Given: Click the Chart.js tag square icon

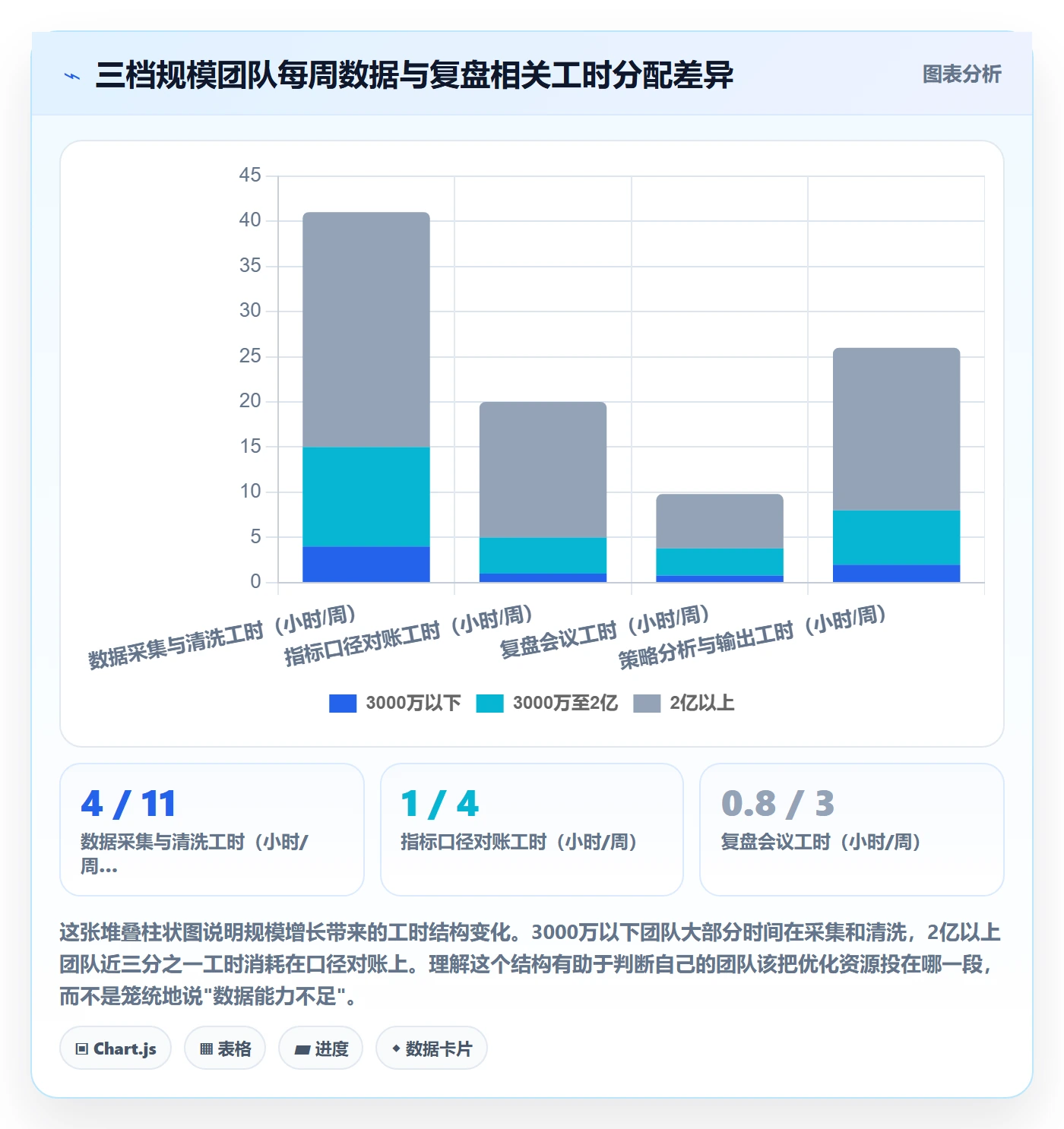Looking at the screenshot, I should coord(82,1049).
